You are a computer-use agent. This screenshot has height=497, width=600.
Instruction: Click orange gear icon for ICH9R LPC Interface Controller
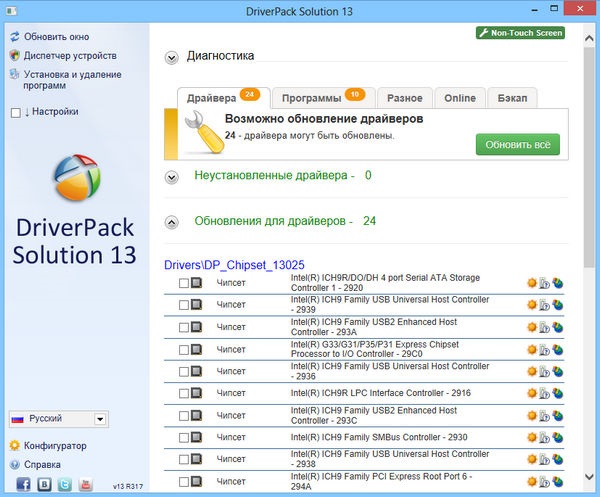coord(532,393)
